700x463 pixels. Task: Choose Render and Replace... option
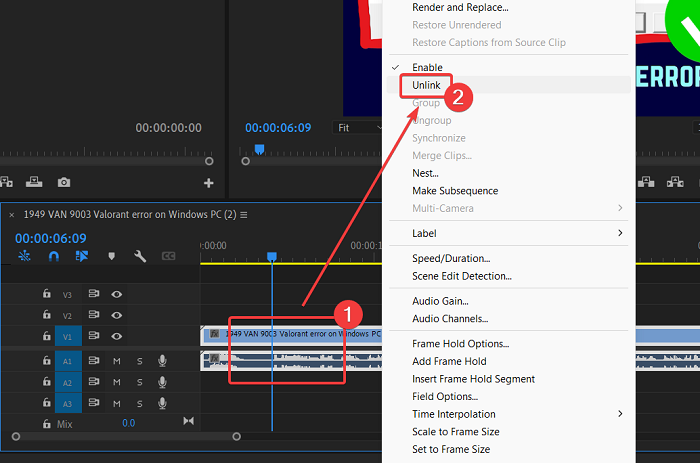pos(508,8)
